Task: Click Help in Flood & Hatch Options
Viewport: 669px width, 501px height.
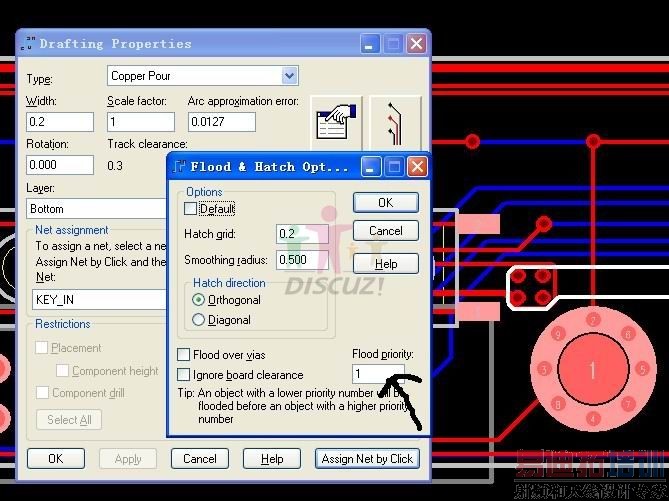Action: [386, 264]
